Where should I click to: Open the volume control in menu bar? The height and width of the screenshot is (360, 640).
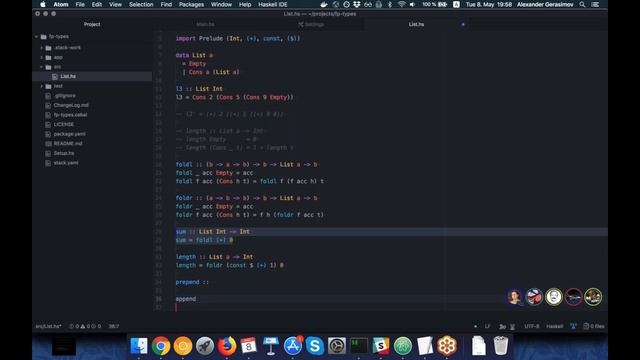tap(412, 4)
